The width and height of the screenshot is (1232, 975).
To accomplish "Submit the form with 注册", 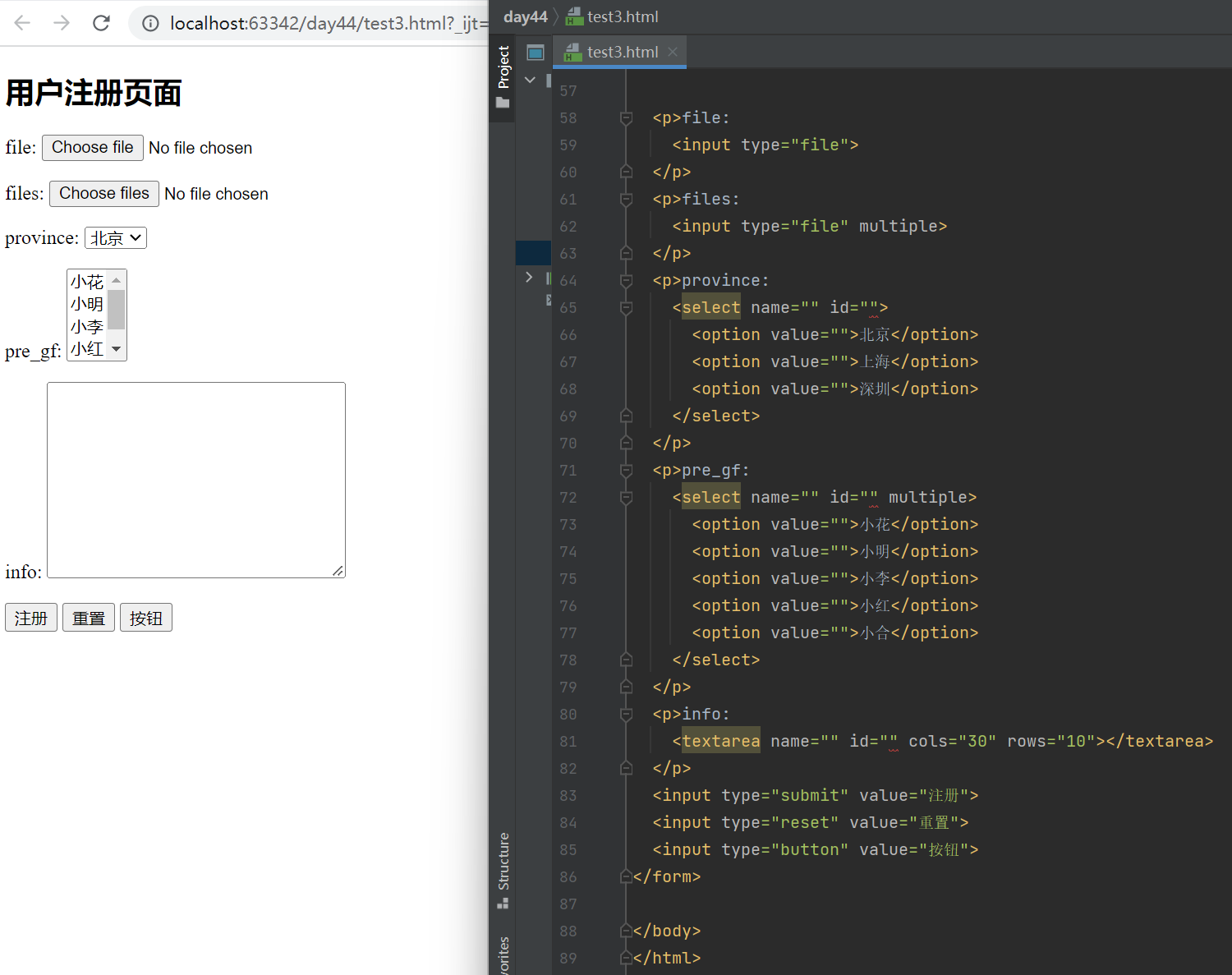I will [x=31, y=618].
